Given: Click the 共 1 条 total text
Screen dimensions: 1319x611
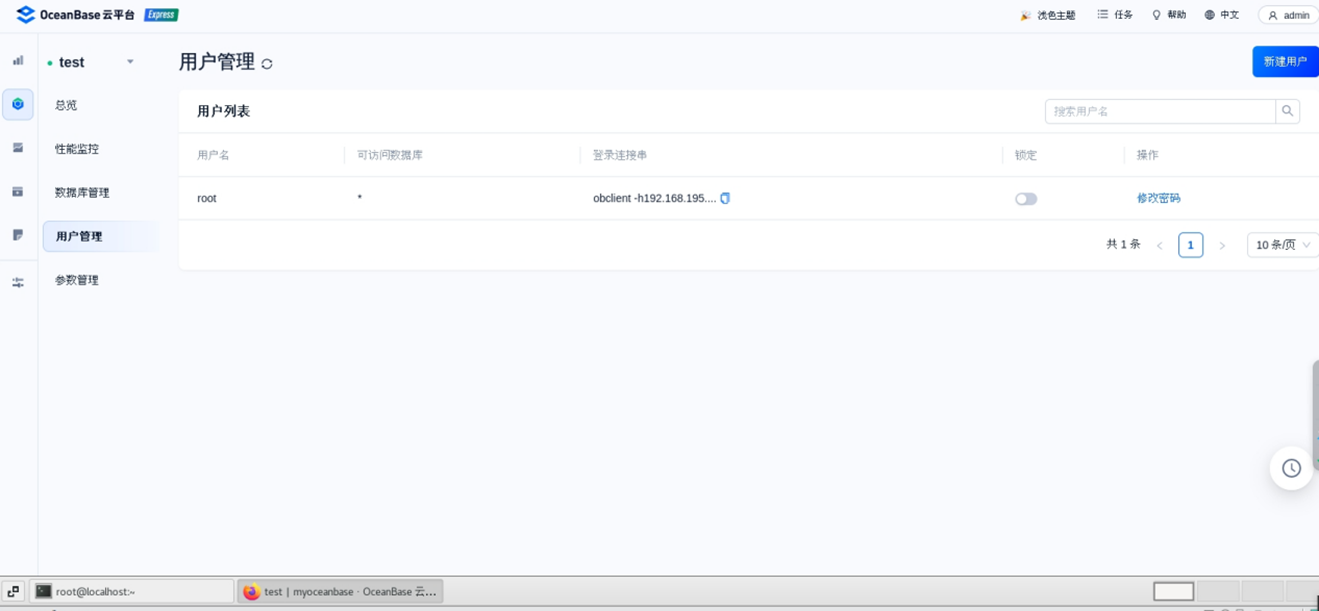Looking at the screenshot, I should pyautogui.click(x=1123, y=244).
